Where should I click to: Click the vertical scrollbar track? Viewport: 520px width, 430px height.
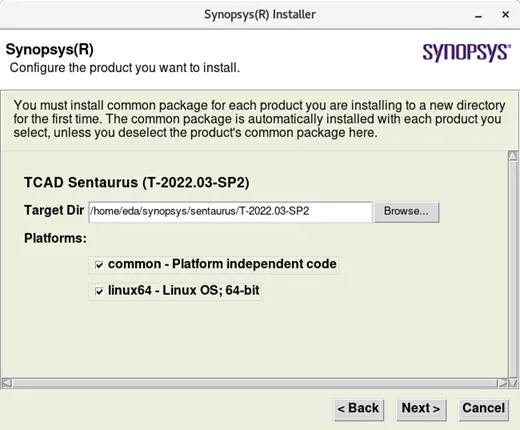click(513, 270)
